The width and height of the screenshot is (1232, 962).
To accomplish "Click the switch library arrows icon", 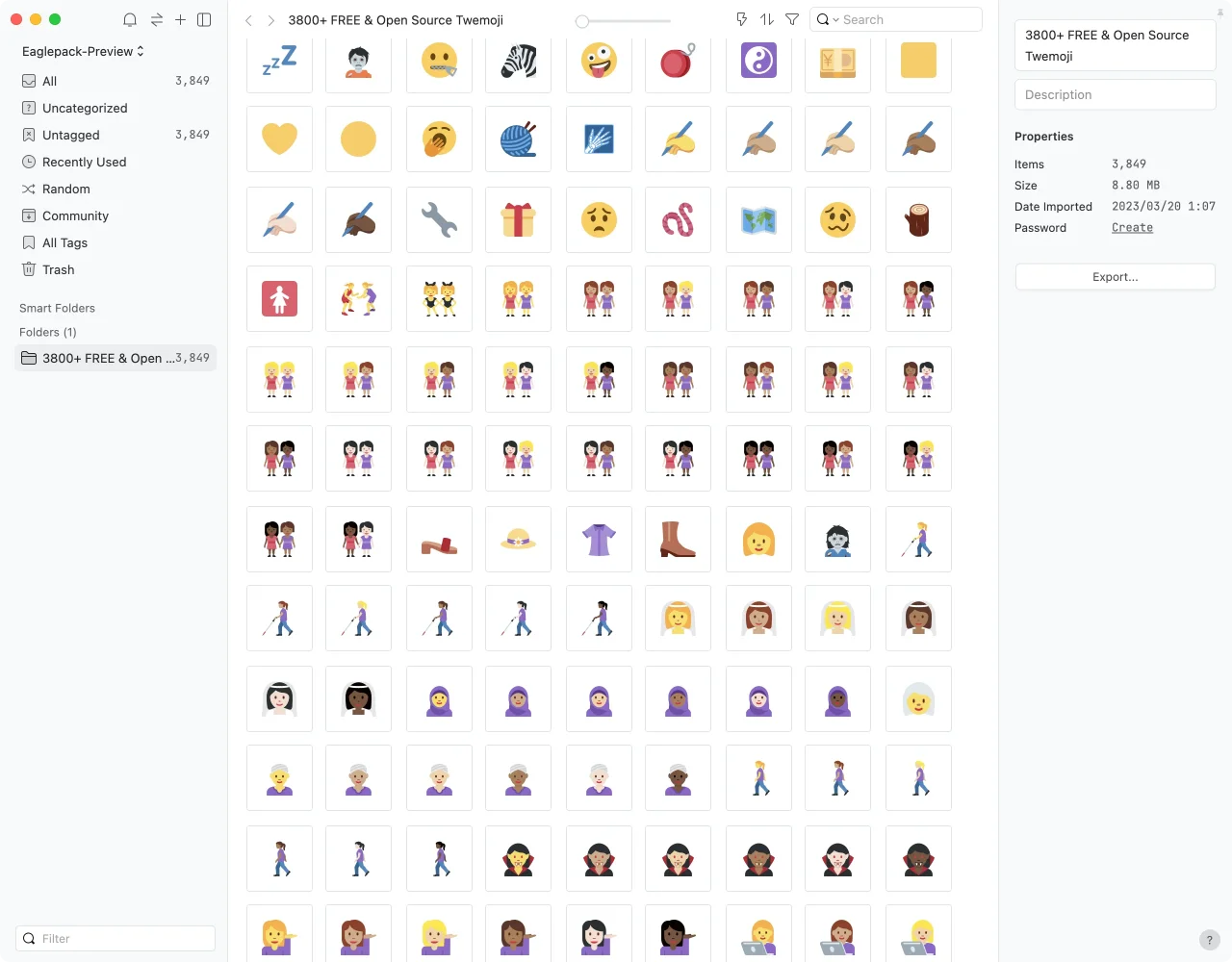I will (x=156, y=19).
